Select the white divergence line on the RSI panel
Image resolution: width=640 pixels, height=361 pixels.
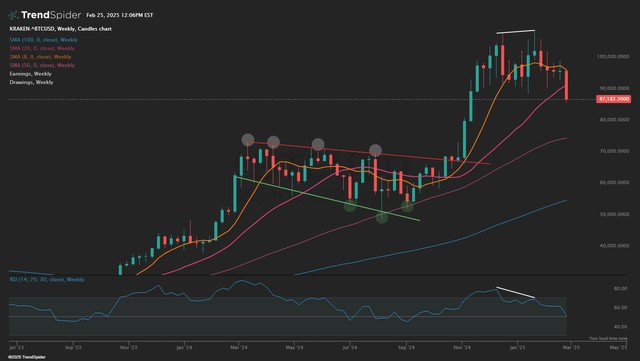(x=516, y=293)
